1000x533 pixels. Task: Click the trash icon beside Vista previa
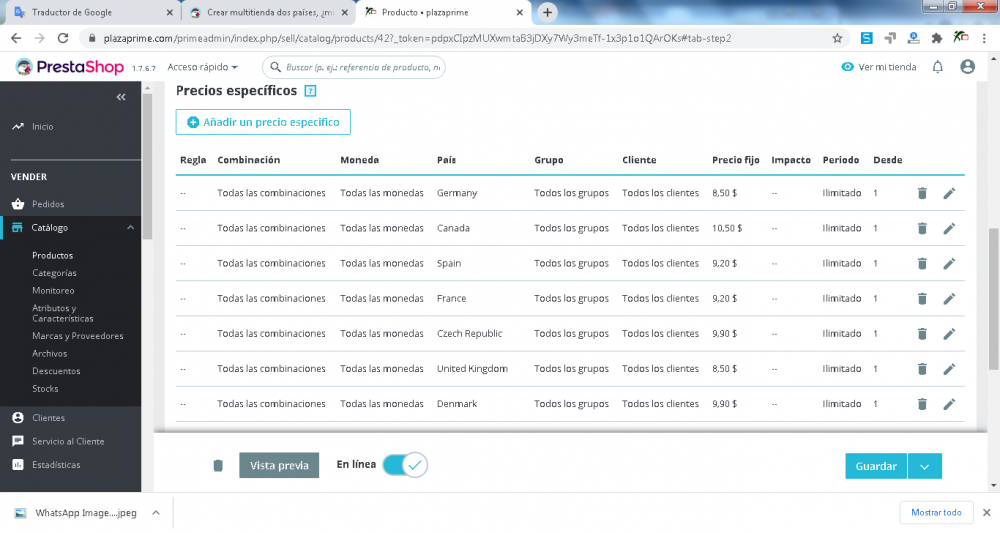click(218, 465)
